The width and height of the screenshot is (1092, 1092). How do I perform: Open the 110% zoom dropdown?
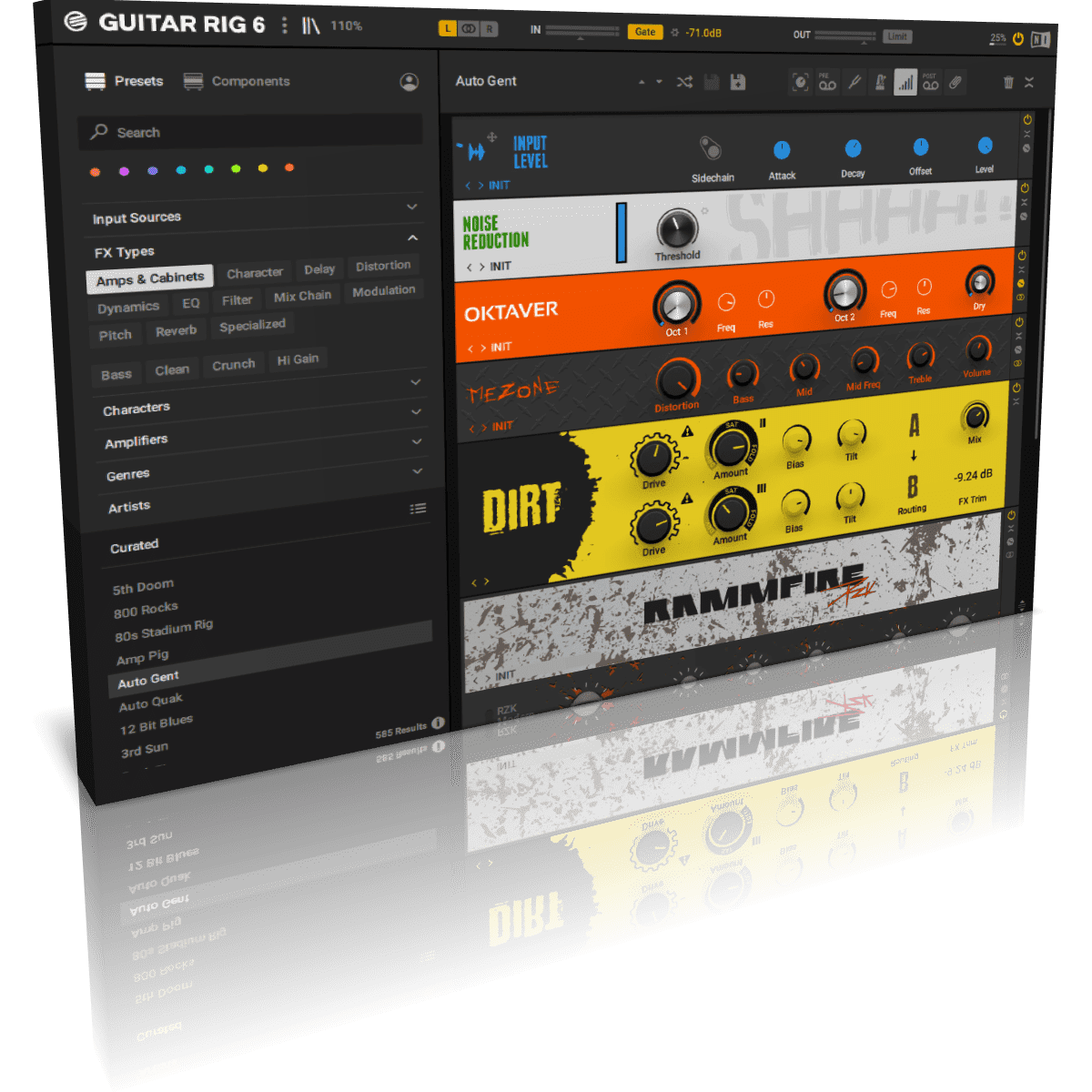point(347,26)
